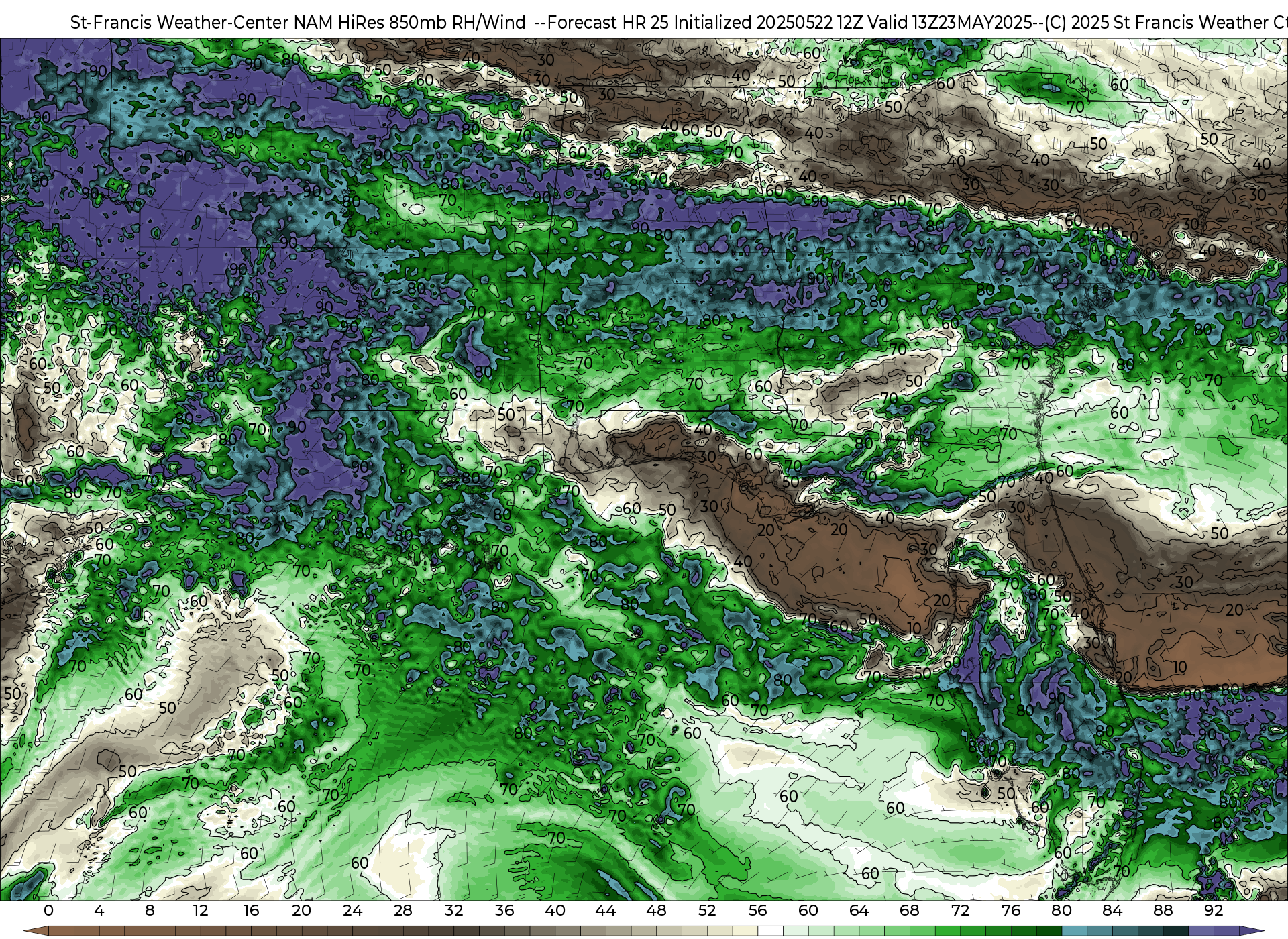Click the color scale label '4'
Viewport: 1288px width, 939px height.
[99, 910]
